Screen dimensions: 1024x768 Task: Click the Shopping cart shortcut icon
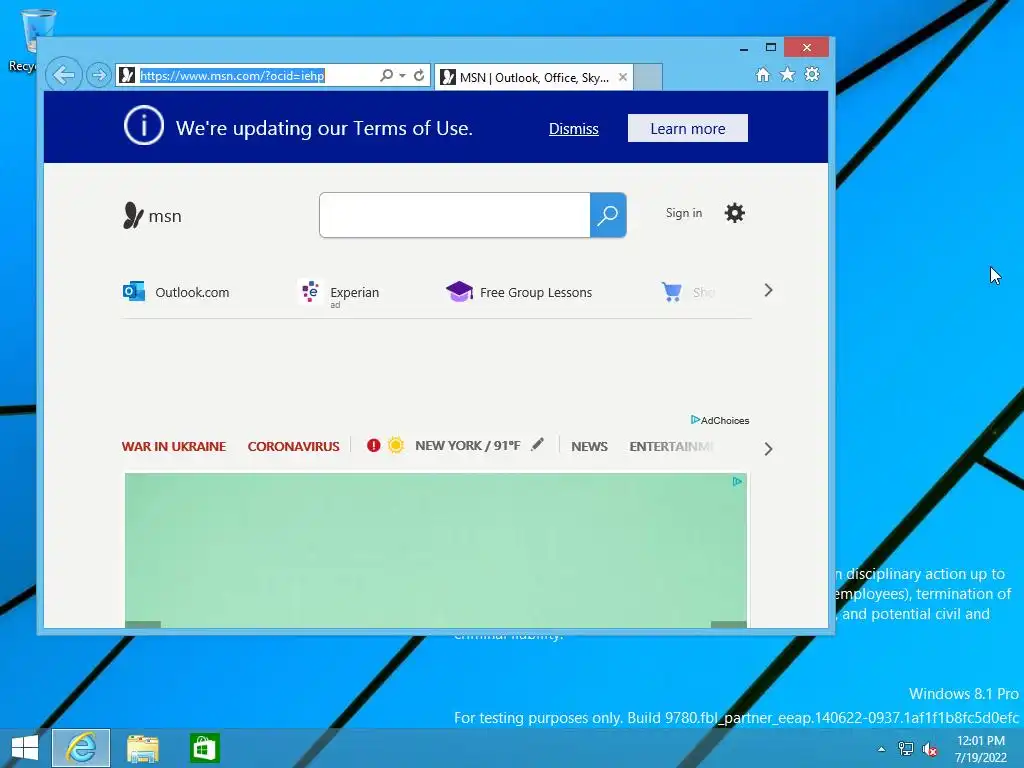pyautogui.click(x=671, y=291)
